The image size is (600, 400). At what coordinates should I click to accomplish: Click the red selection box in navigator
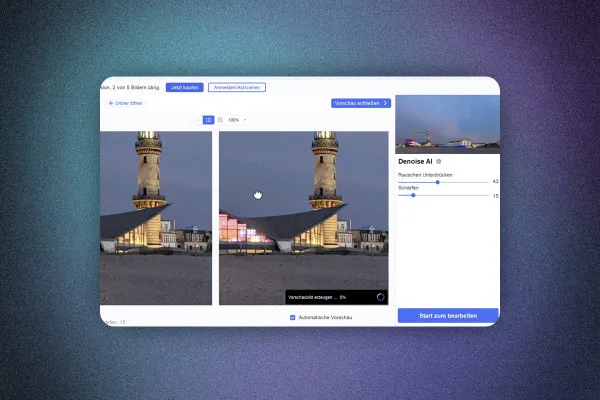coord(425,142)
